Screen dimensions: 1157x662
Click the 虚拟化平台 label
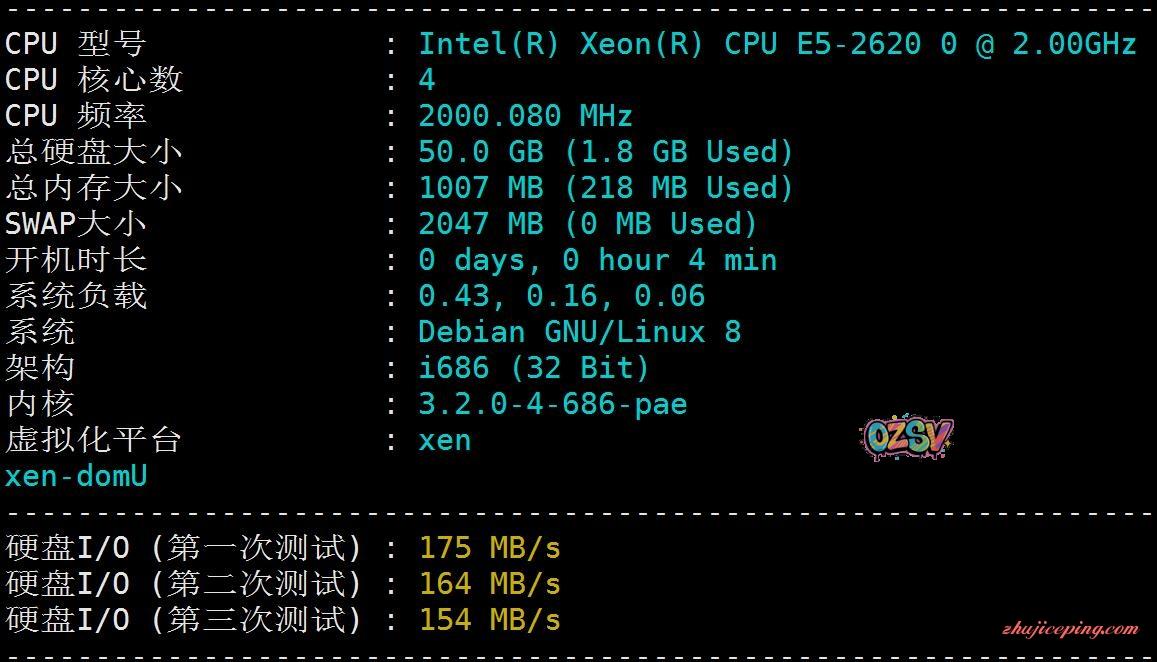93,440
